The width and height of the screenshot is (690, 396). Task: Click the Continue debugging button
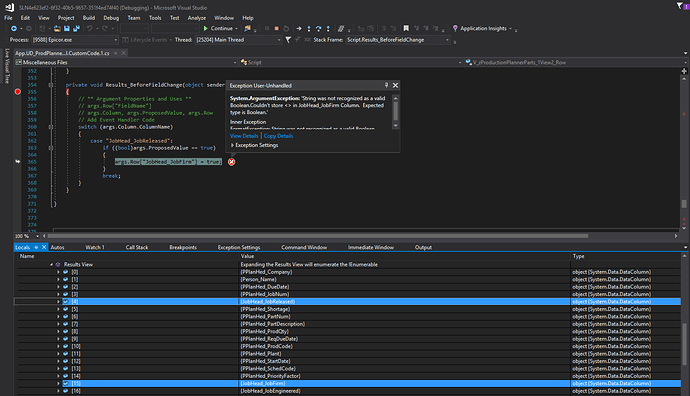tap(218, 29)
